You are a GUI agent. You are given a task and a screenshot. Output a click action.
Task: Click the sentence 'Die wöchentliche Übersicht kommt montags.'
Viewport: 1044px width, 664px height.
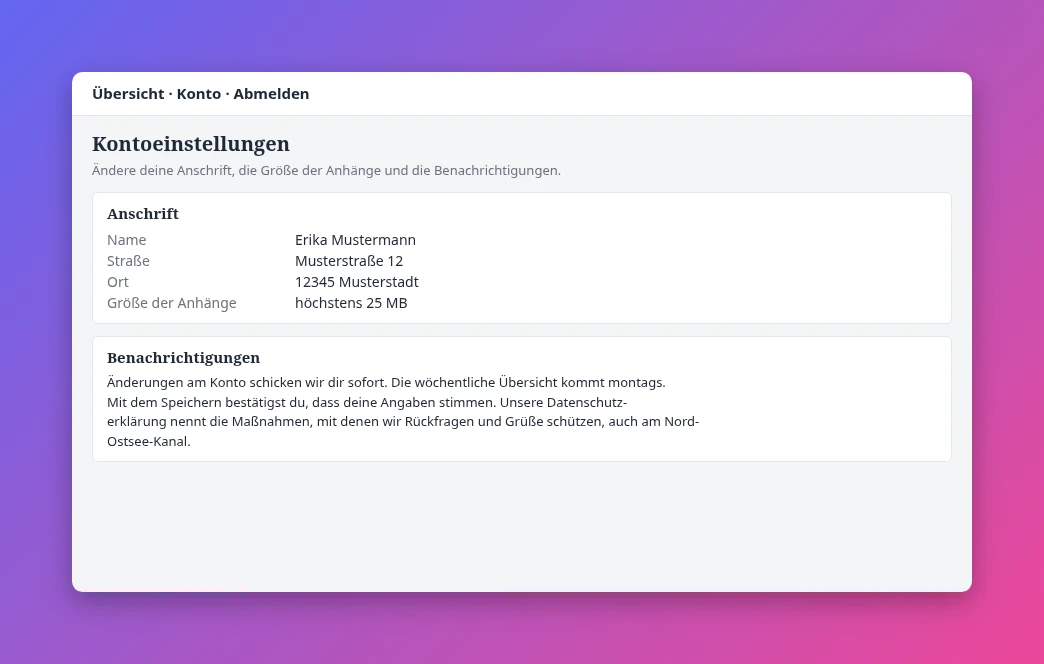pyautogui.click(x=528, y=382)
